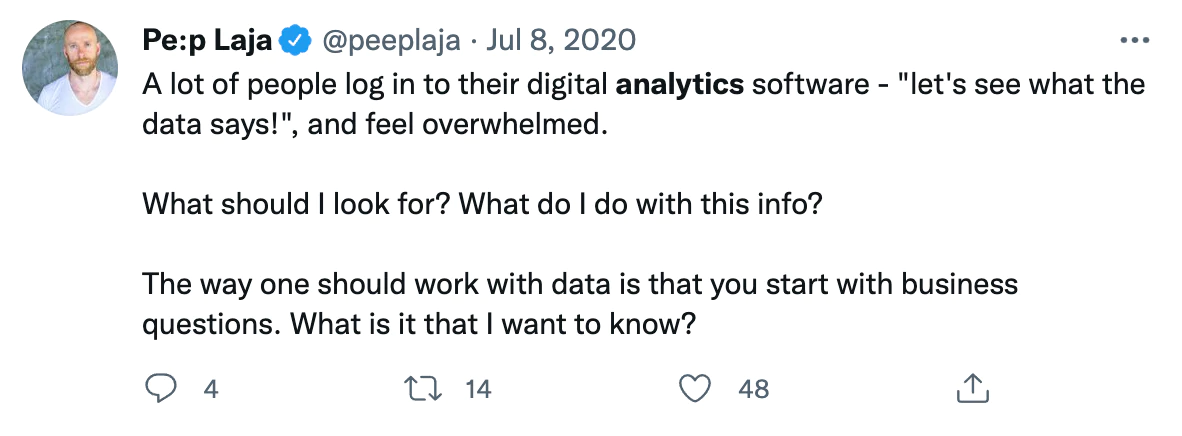Screen dimensions: 1182x436
Task: Click the retweet count of 14
Action: pyautogui.click(x=479, y=389)
